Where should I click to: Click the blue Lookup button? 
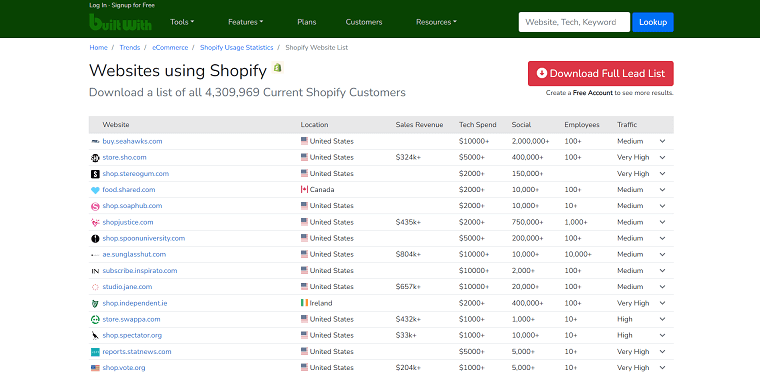(653, 22)
